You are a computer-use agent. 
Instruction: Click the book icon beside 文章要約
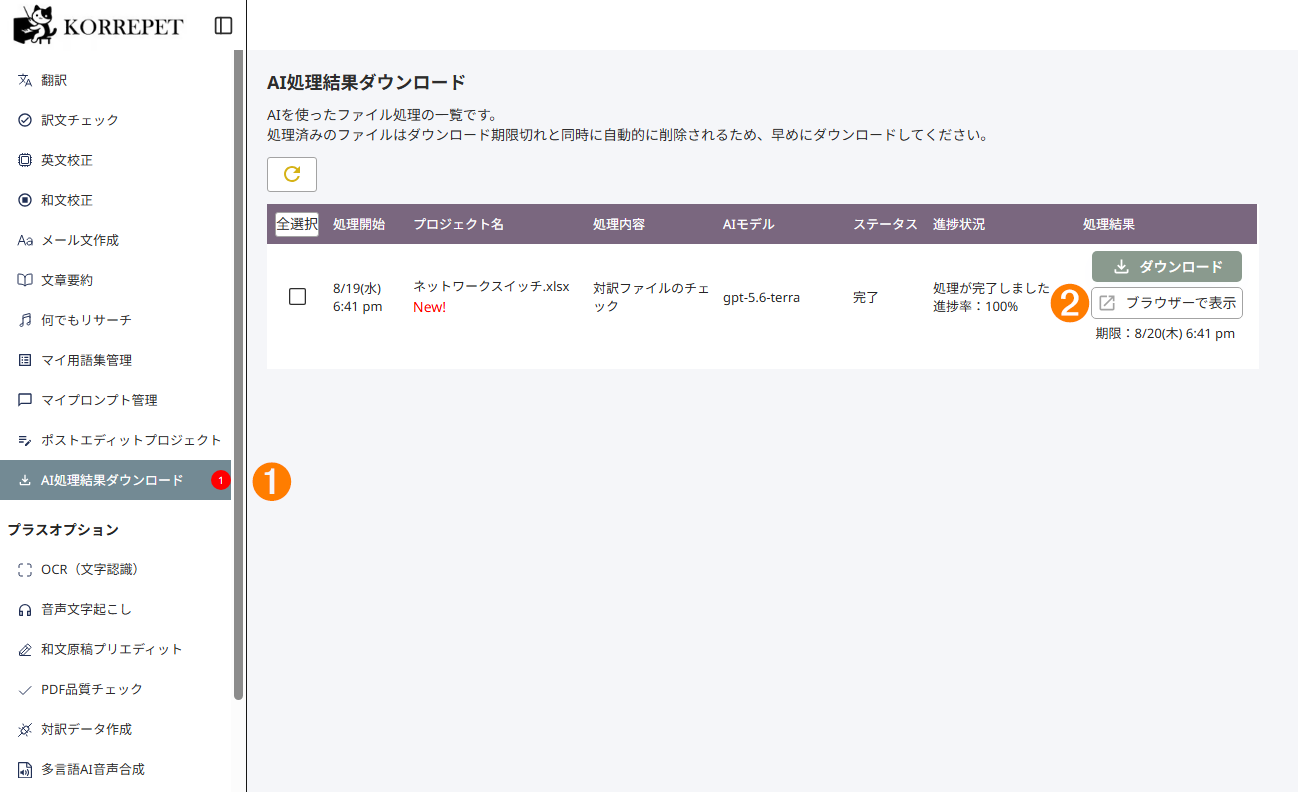25,280
